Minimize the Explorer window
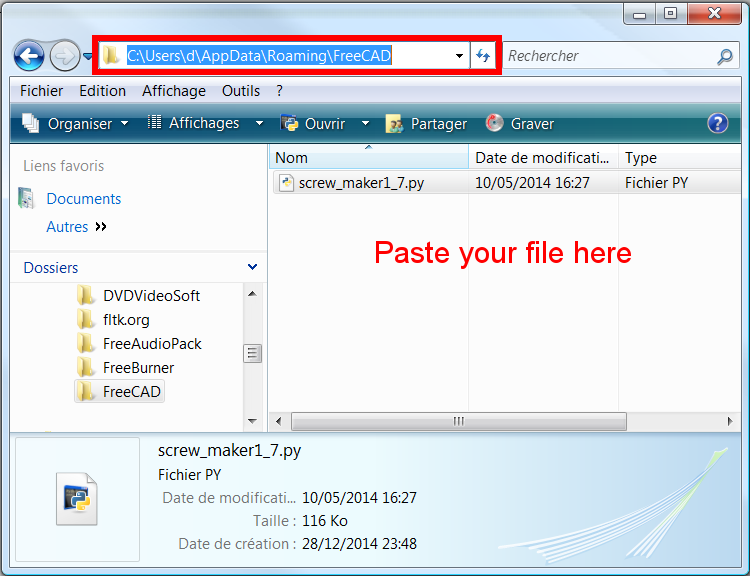750x576 pixels. point(639,14)
